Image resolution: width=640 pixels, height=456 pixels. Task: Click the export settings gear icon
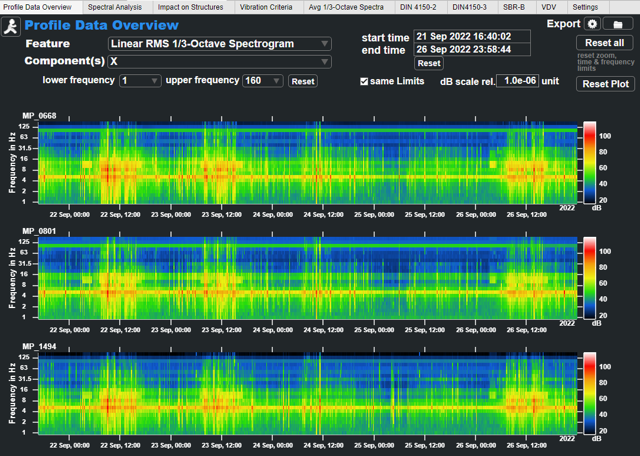point(592,23)
